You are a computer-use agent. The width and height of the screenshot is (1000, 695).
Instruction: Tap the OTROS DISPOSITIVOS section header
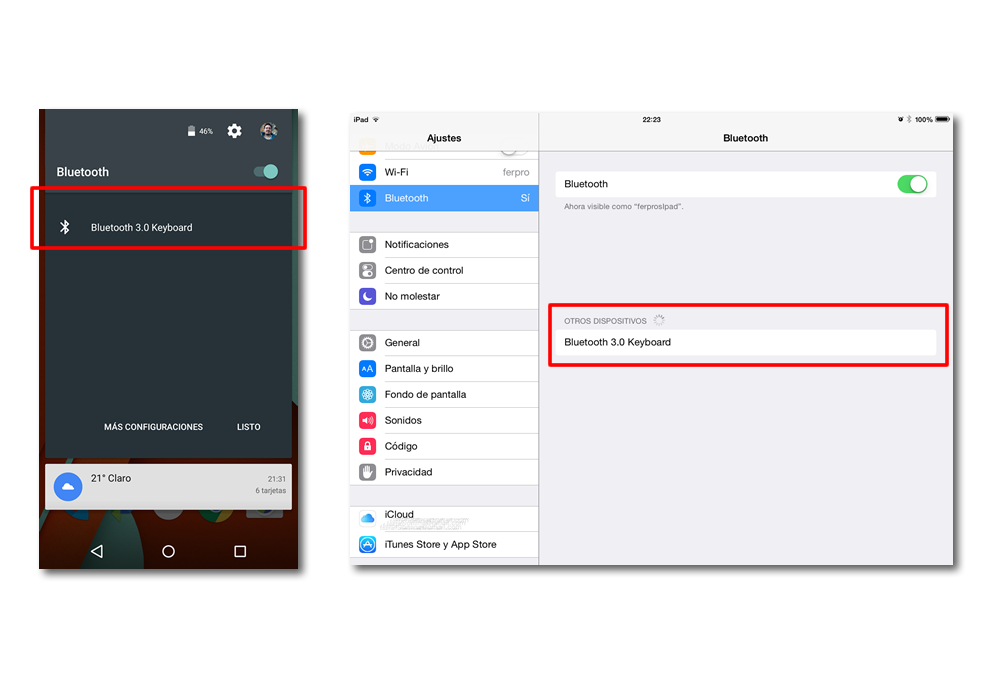(x=605, y=321)
